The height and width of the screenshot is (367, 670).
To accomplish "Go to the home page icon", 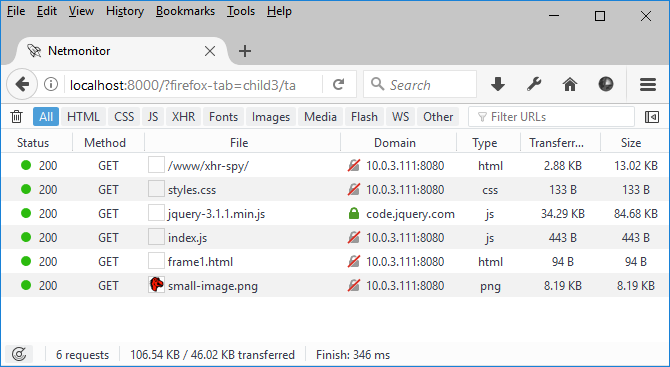I will 570,85.
